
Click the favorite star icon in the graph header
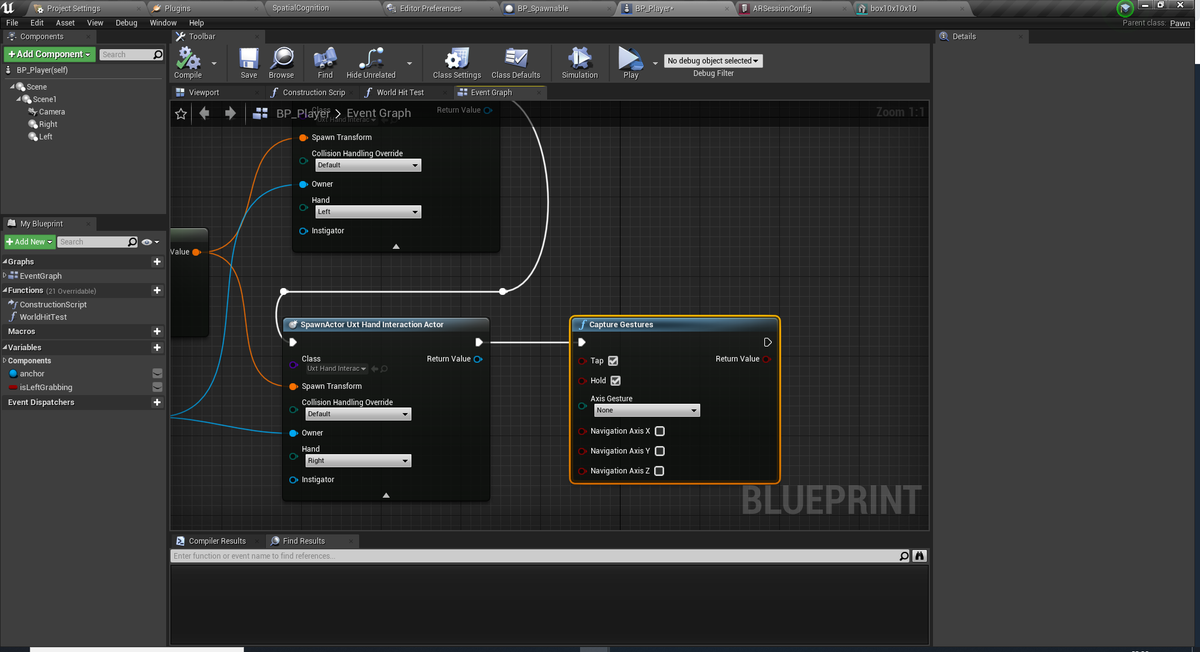181,113
